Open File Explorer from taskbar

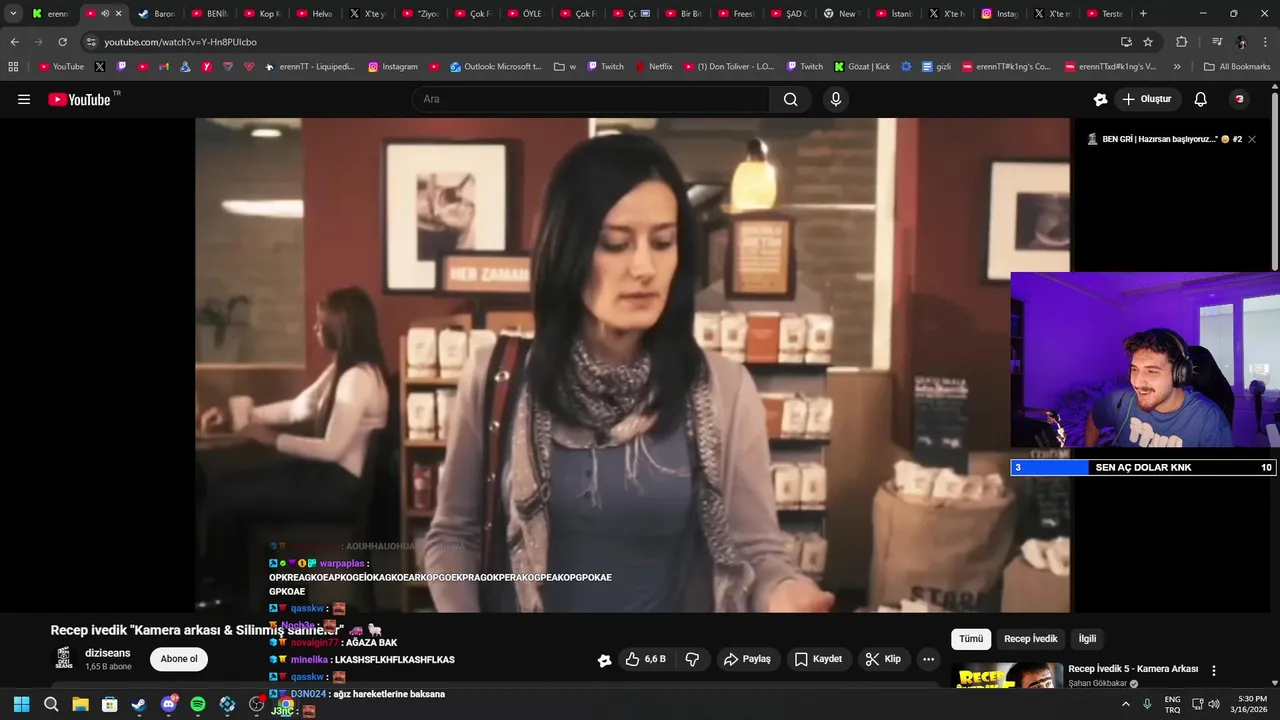[x=80, y=704]
